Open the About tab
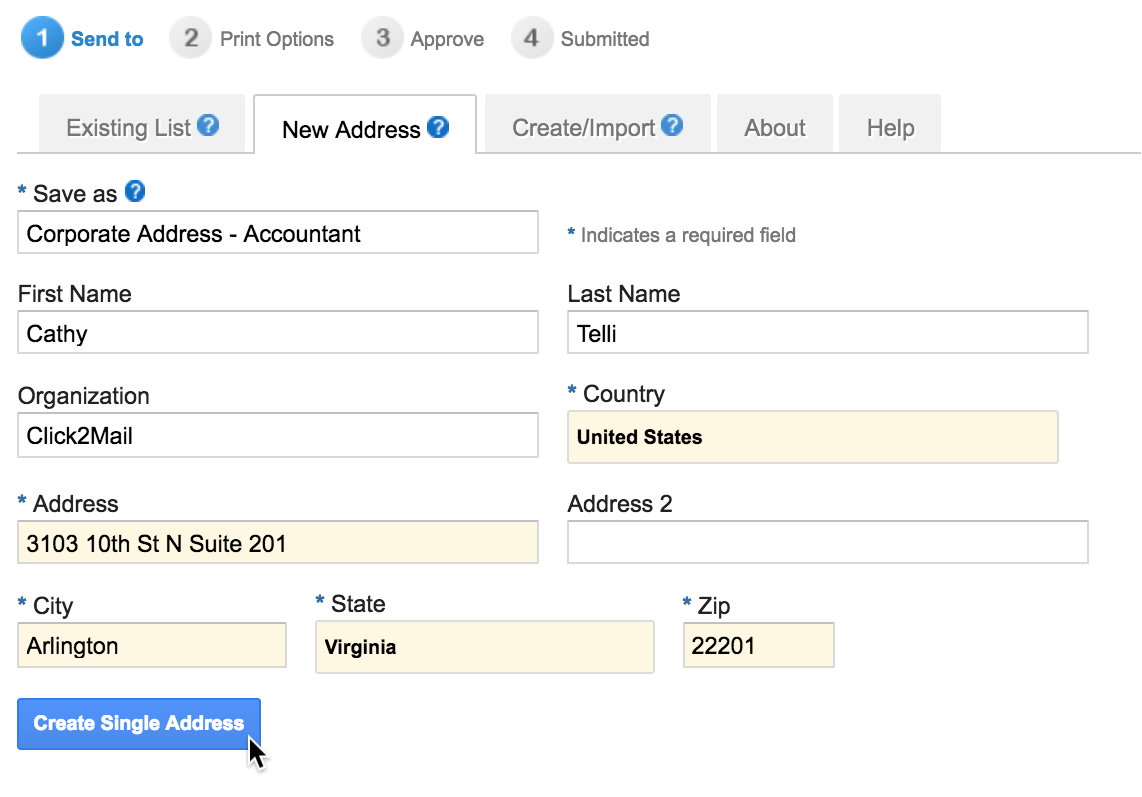Image resolution: width=1142 pixels, height=797 pixels. (774, 124)
